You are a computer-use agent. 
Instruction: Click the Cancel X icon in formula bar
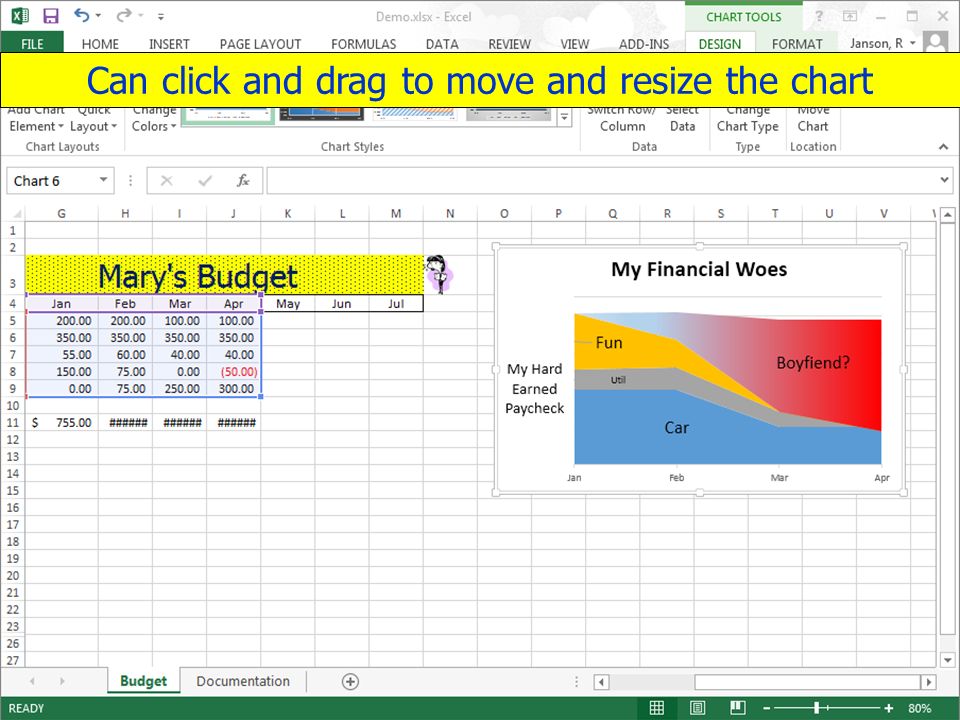point(167,181)
